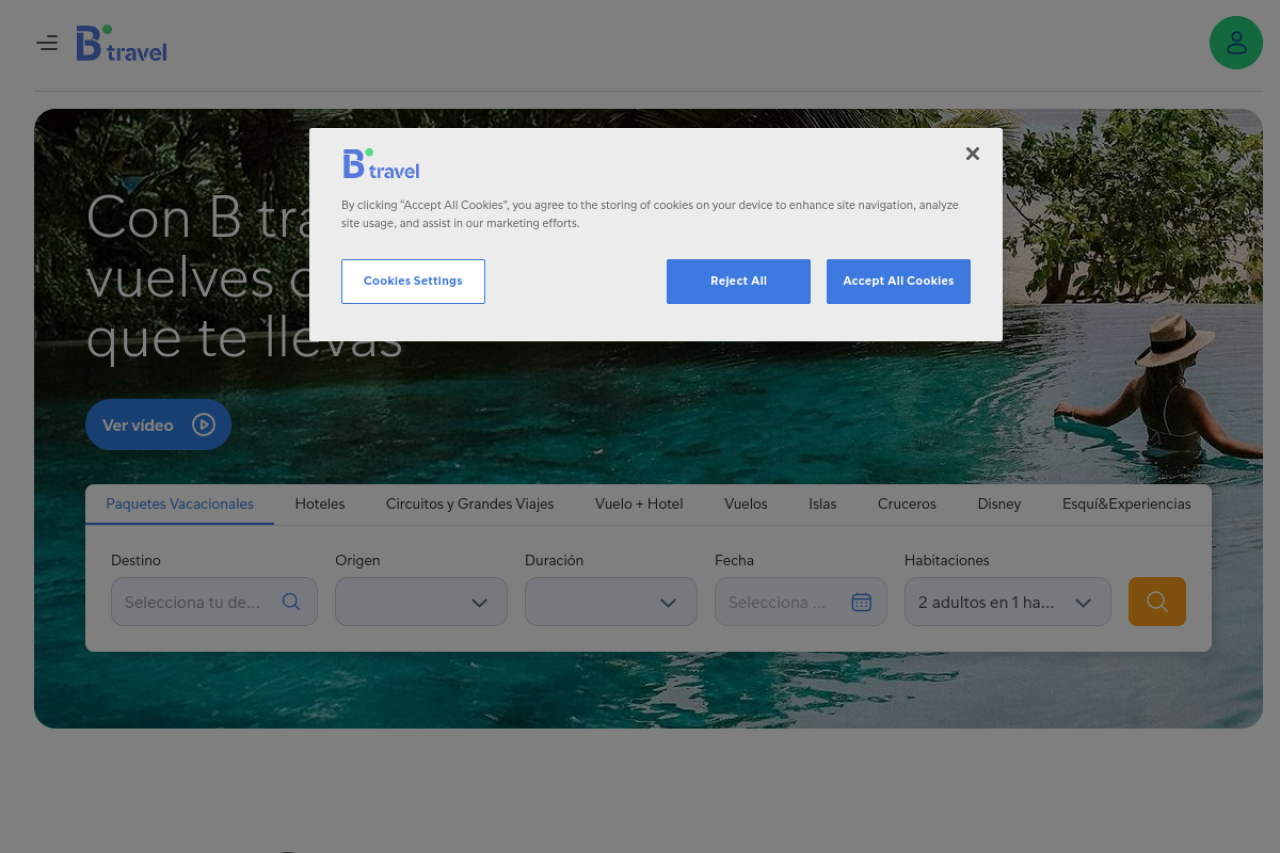This screenshot has height=853, width=1280.
Task: Select the Circuitos y Grandes Viajes tab
Action: pyautogui.click(x=470, y=504)
